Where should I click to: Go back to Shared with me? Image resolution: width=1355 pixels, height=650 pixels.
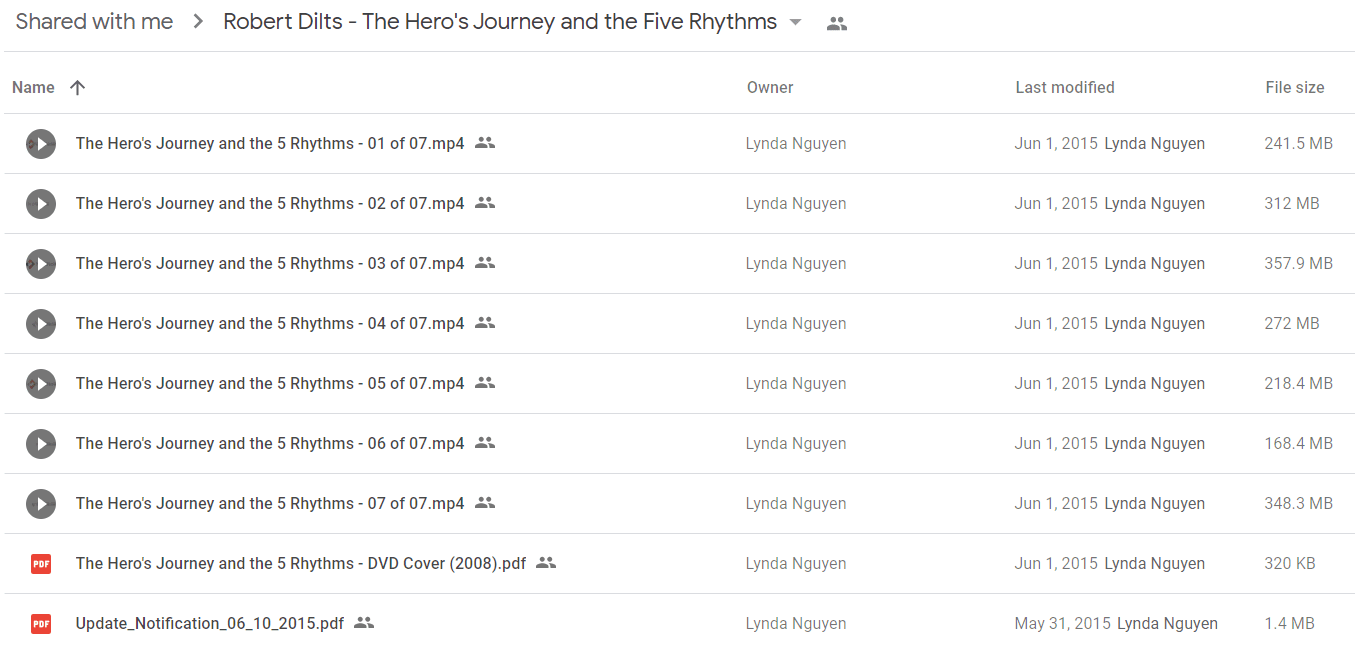94,22
